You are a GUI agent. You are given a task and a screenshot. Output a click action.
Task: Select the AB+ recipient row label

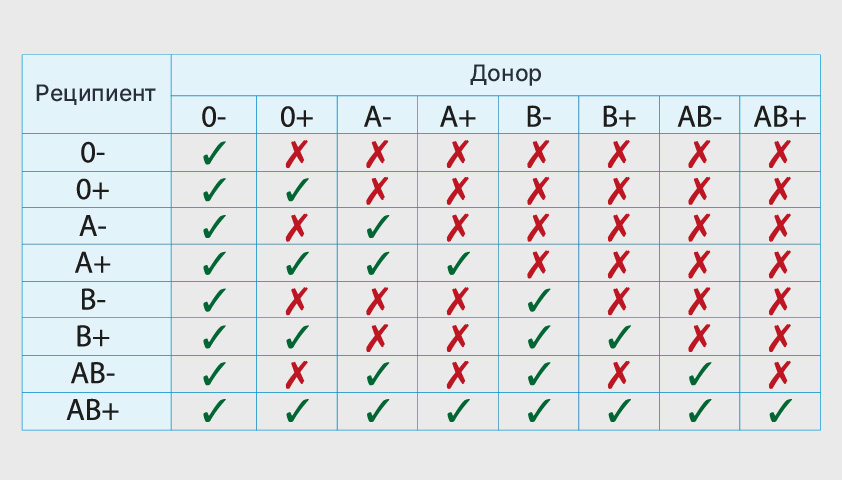pos(95,410)
